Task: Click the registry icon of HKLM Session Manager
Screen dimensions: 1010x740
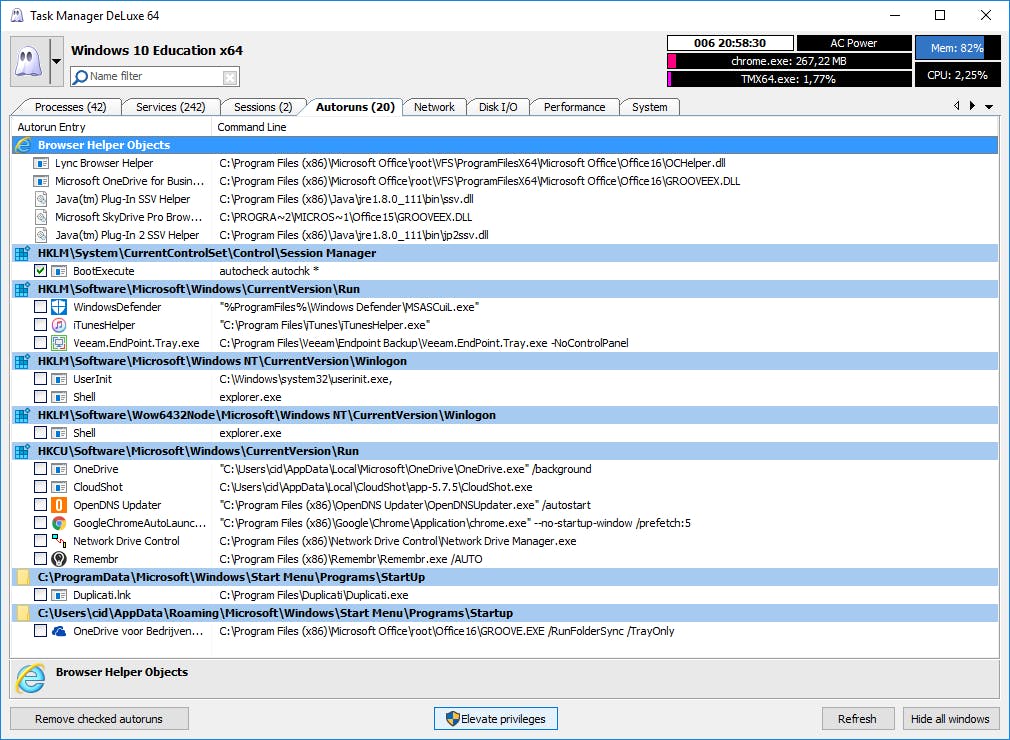Action: tap(23, 253)
